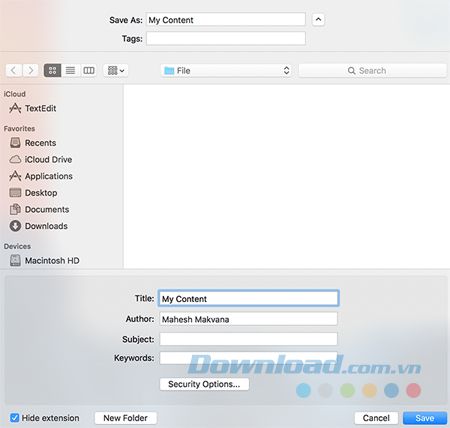Click the Downloads arrow icon

[x=15, y=226]
